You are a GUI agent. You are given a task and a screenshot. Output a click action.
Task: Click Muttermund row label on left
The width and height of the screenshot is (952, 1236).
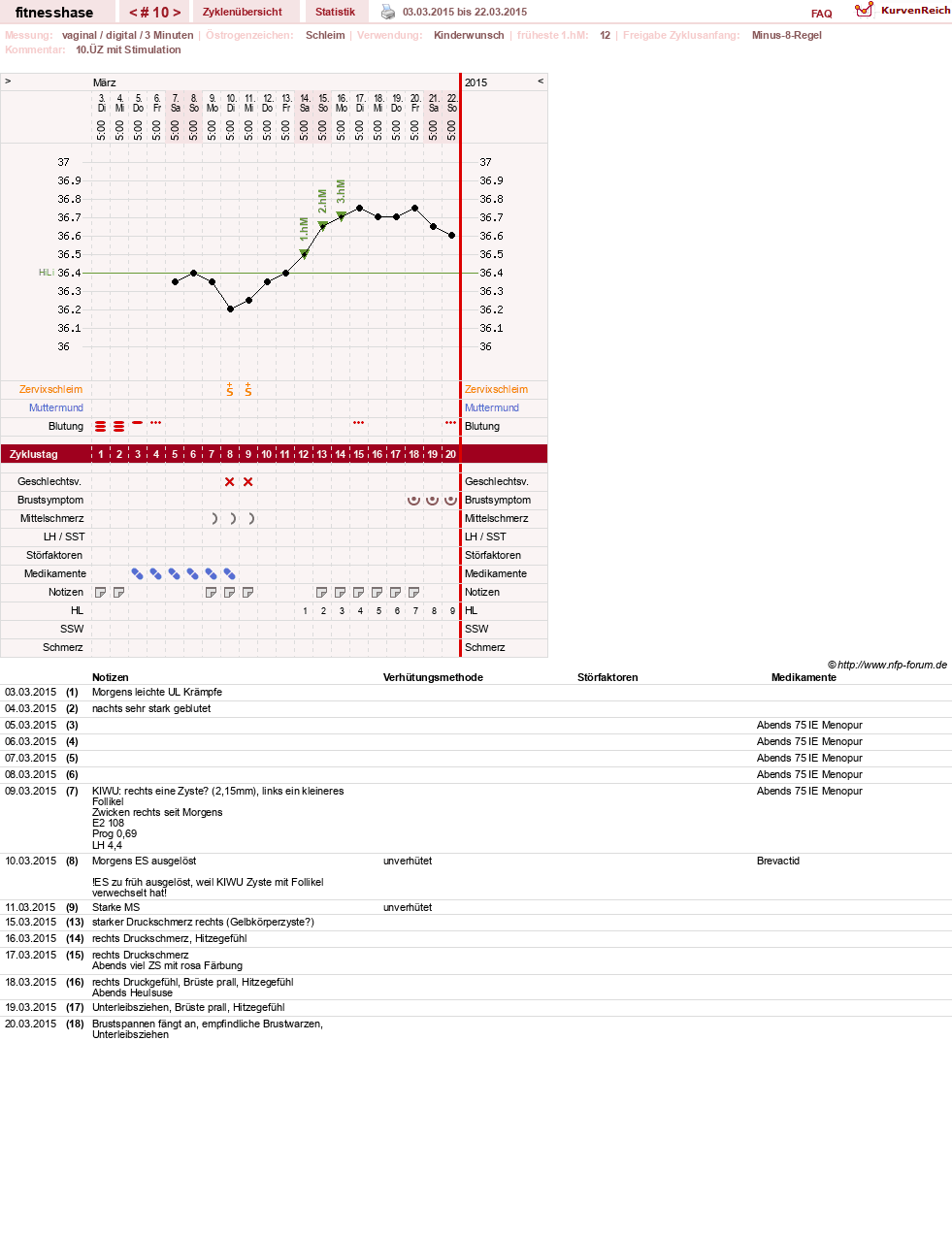[56, 407]
